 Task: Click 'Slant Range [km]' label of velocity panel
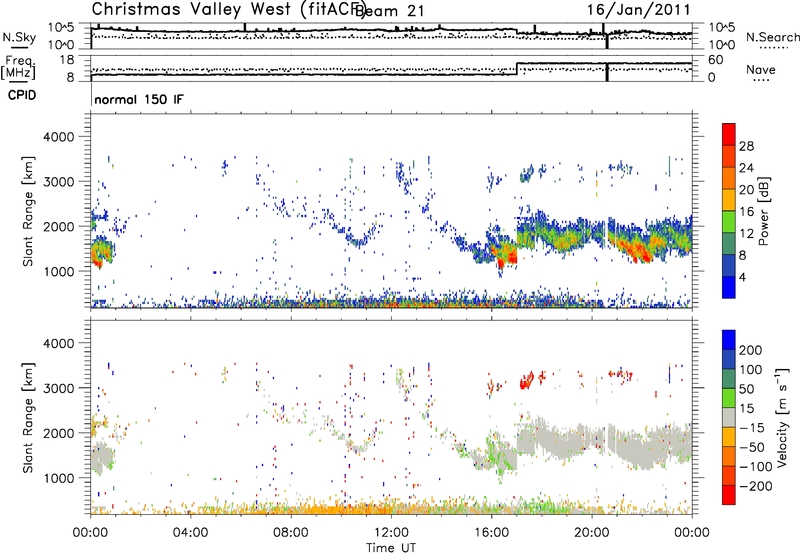[28, 418]
